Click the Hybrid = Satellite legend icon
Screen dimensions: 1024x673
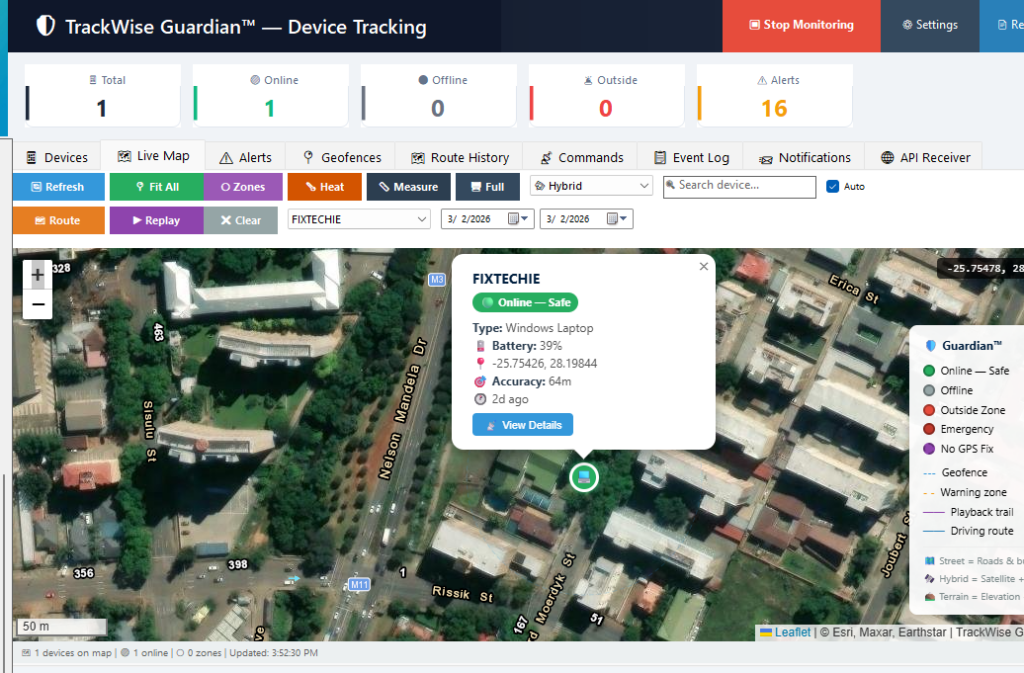tap(929, 578)
